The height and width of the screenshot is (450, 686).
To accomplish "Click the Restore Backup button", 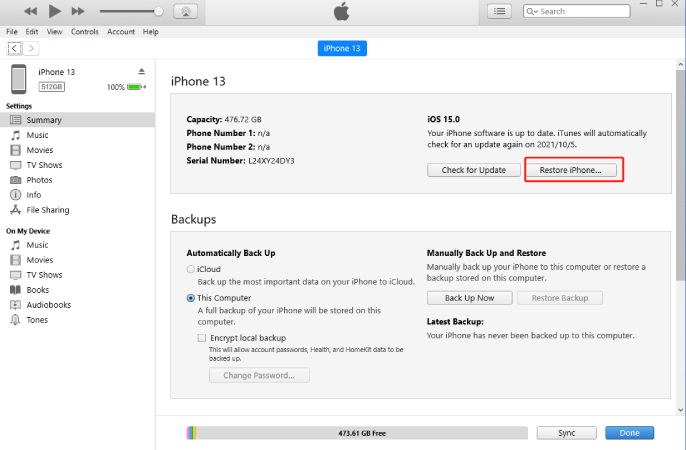I will tap(560, 298).
